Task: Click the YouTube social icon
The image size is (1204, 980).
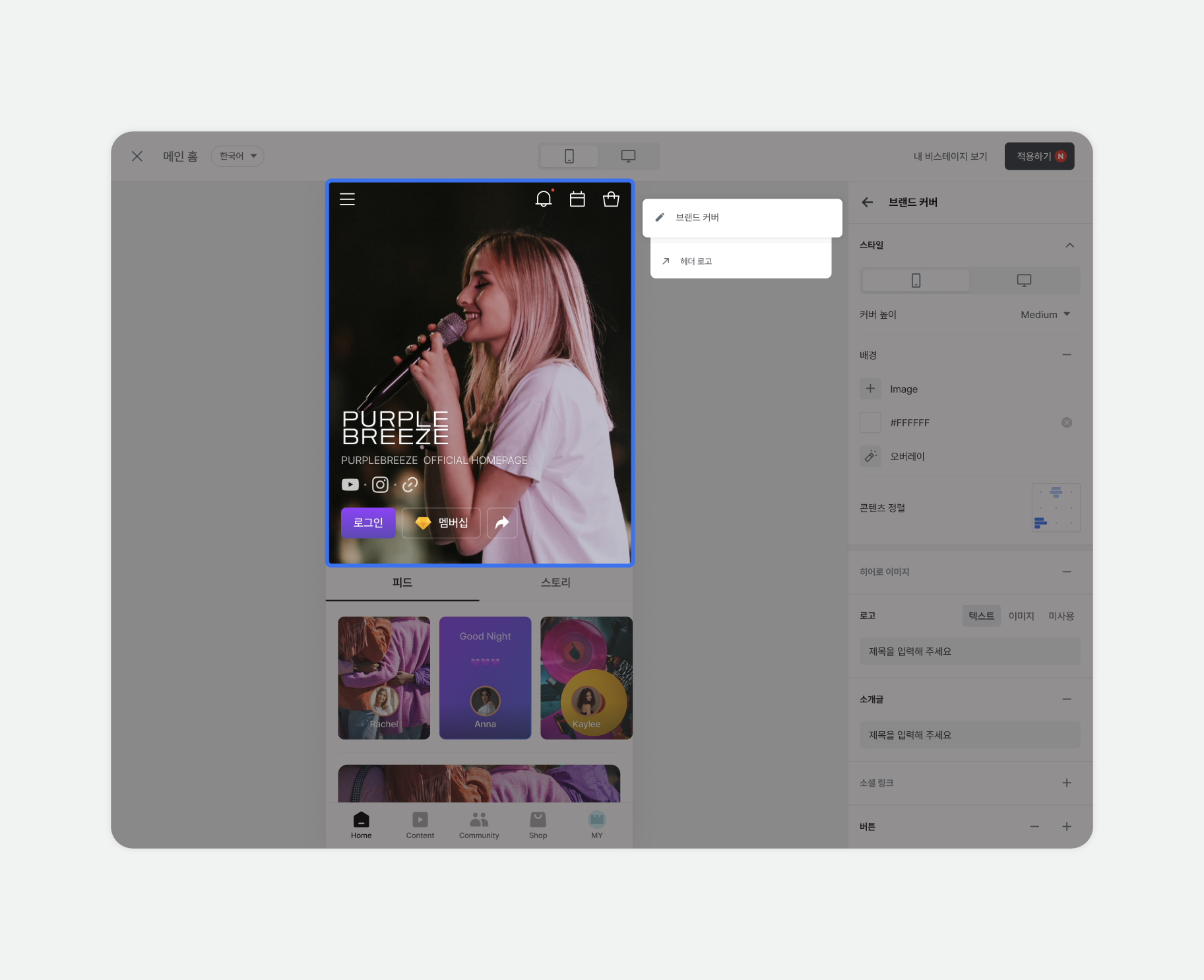Action: (350, 485)
